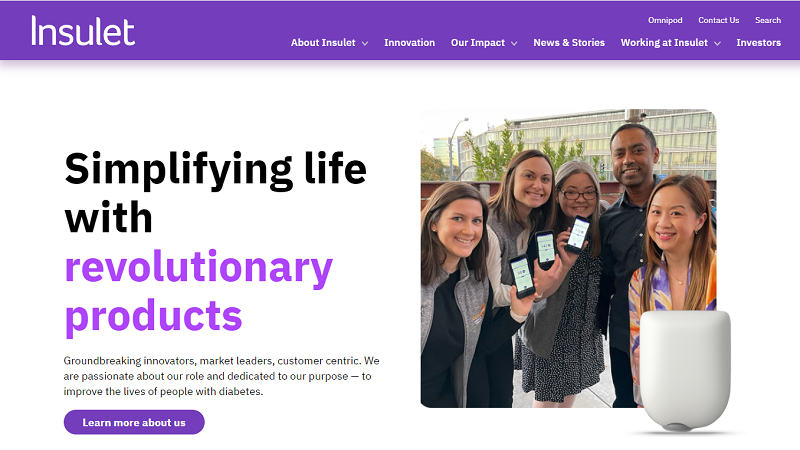Expand the chevron beside Our Impact
The width and height of the screenshot is (800, 450).
click(514, 43)
